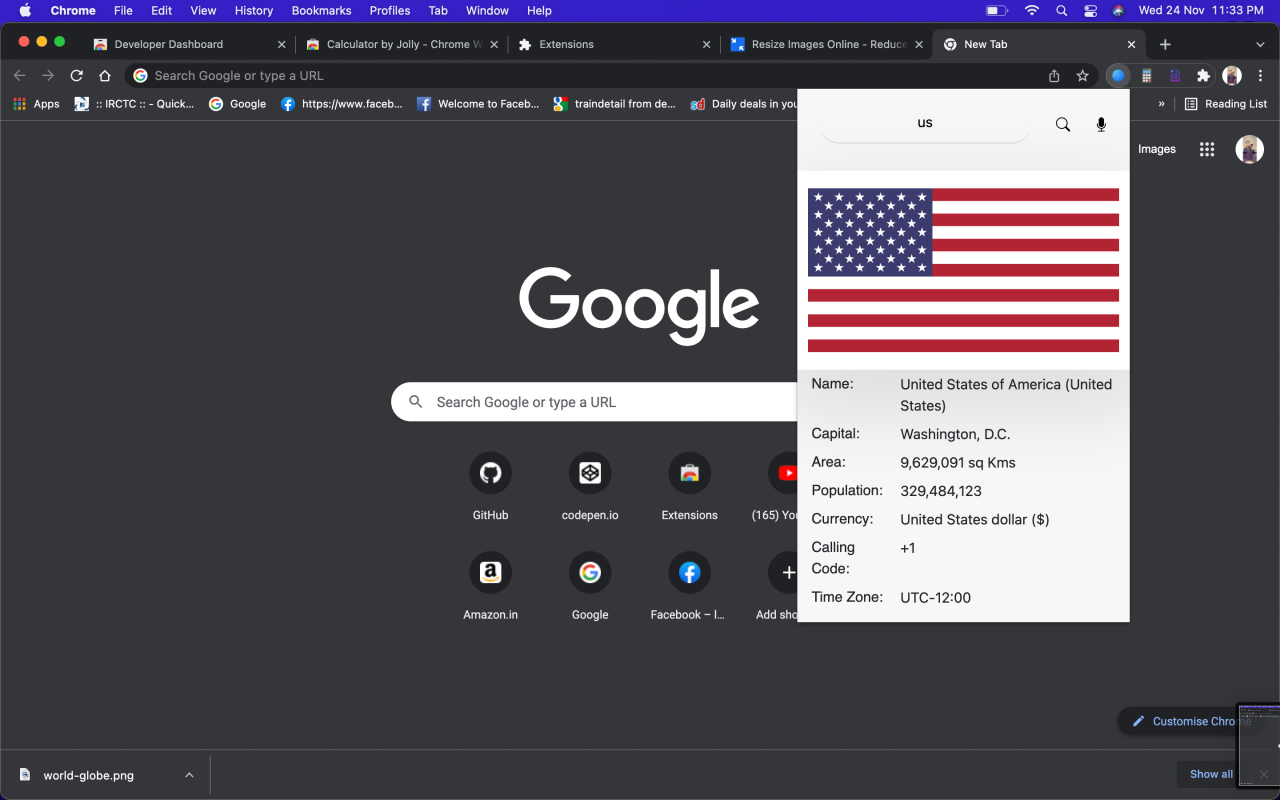Open Spotlight search in menu bar
Viewport: 1280px width, 800px height.
[x=1061, y=10]
